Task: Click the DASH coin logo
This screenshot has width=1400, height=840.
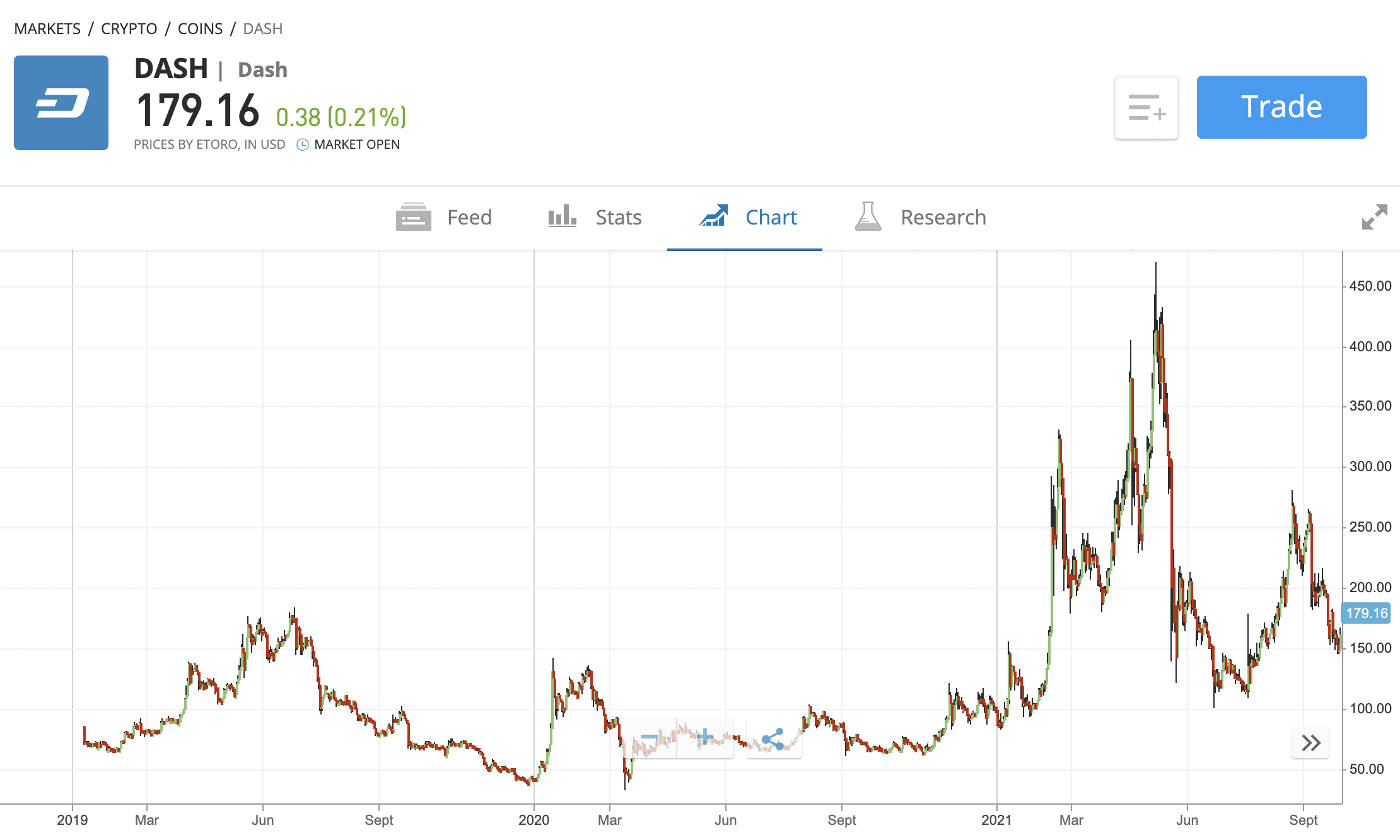Action: tap(61, 103)
